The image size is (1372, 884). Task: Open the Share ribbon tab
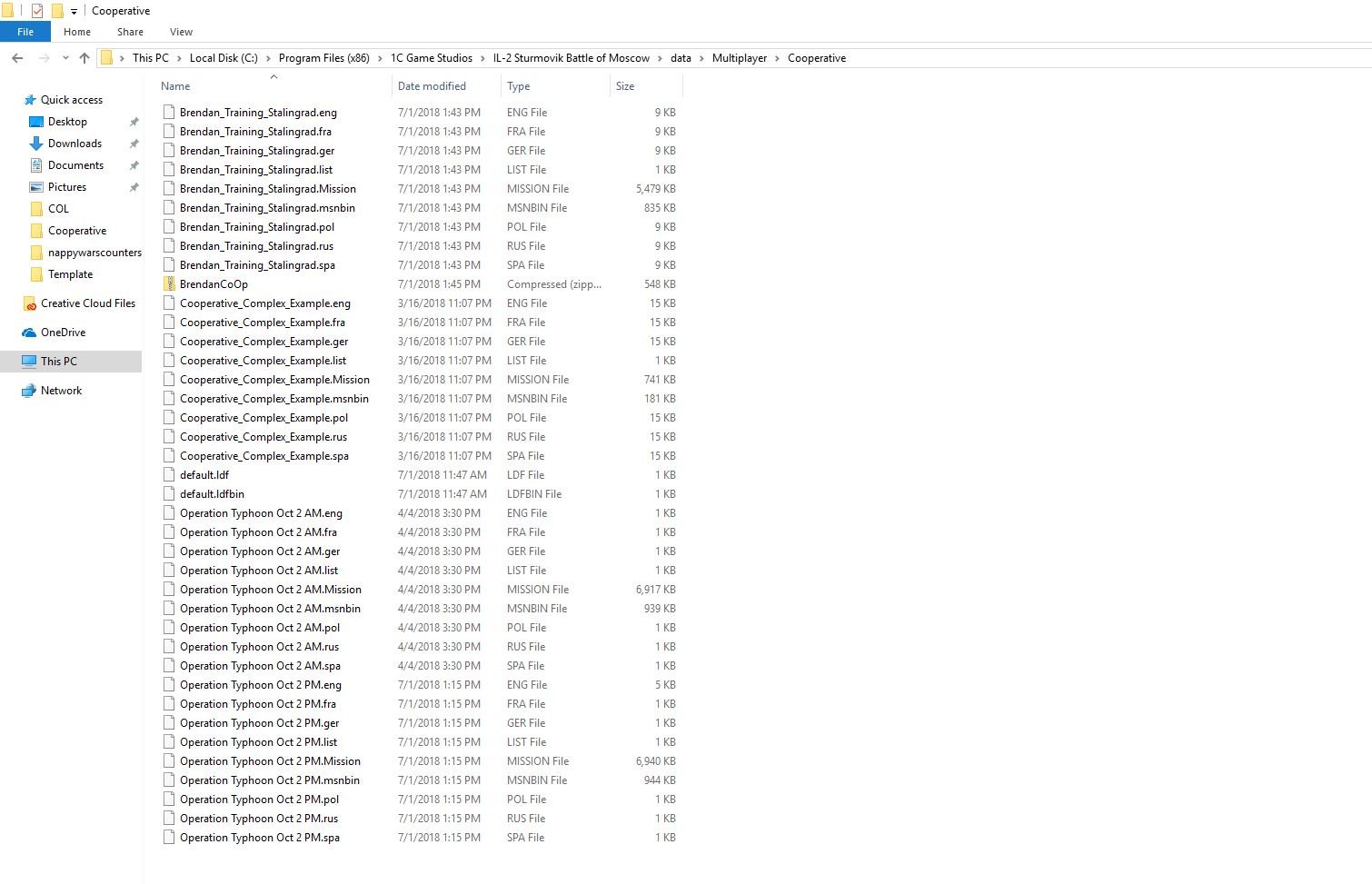[x=130, y=32]
